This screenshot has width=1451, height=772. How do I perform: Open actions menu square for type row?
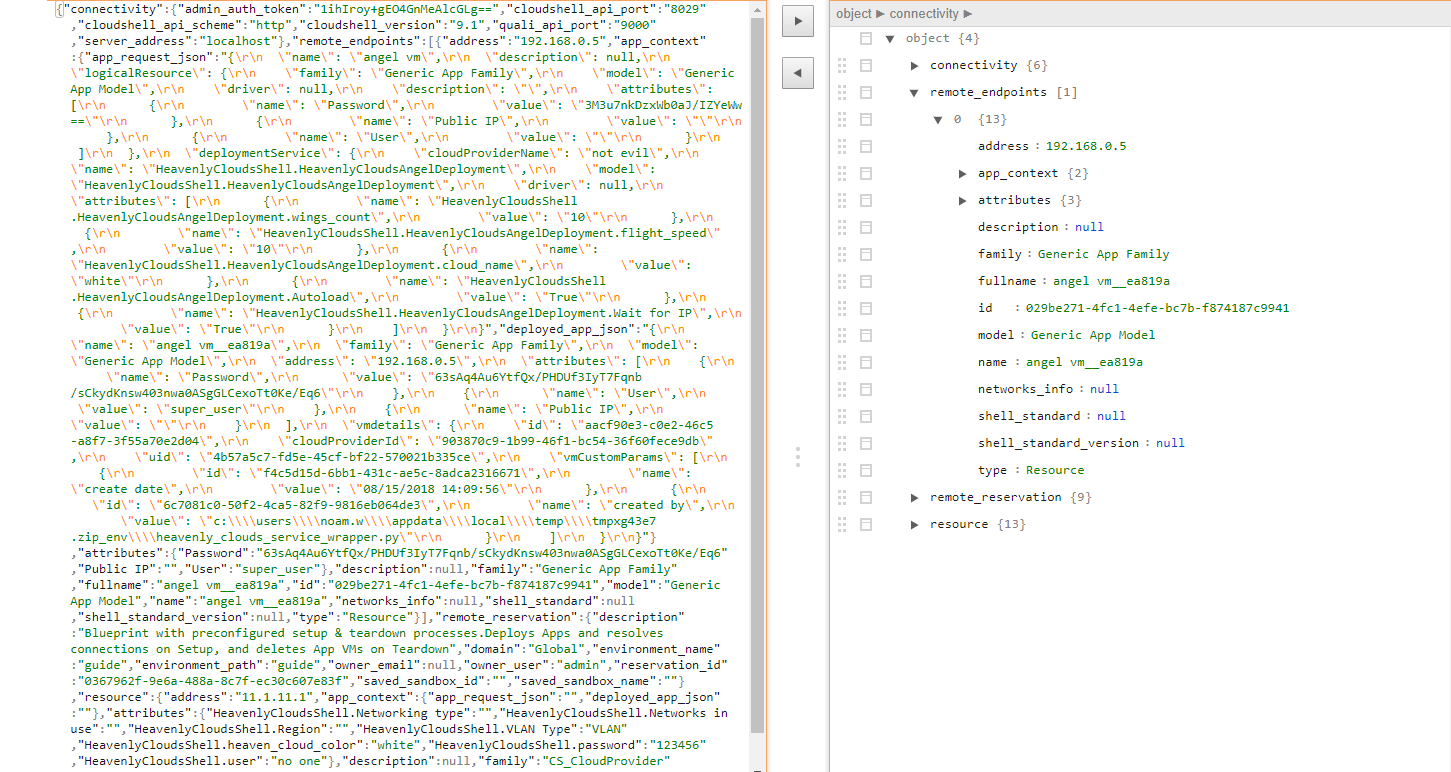(x=866, y=470)
